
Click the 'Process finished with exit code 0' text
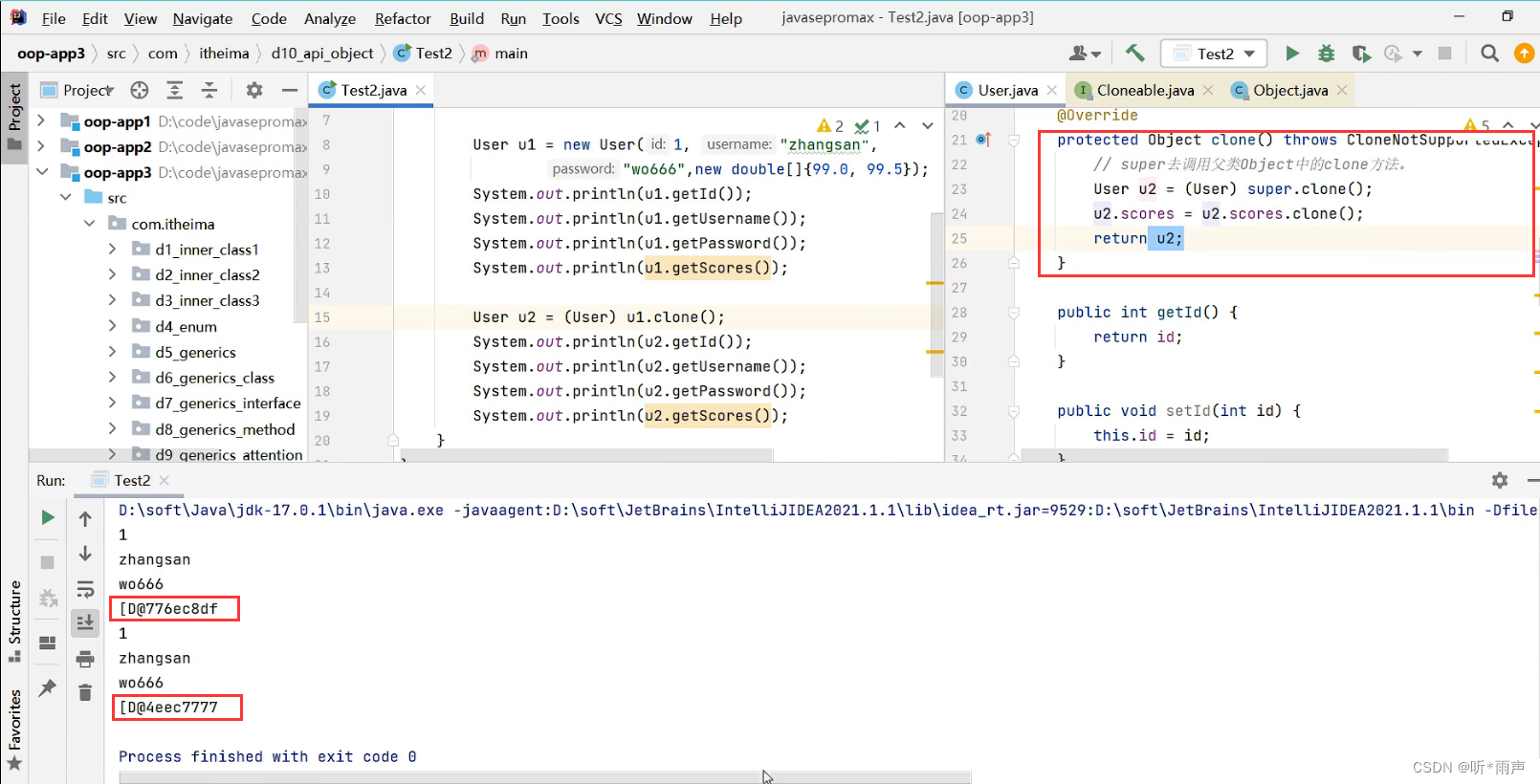[x=268, y=756]
